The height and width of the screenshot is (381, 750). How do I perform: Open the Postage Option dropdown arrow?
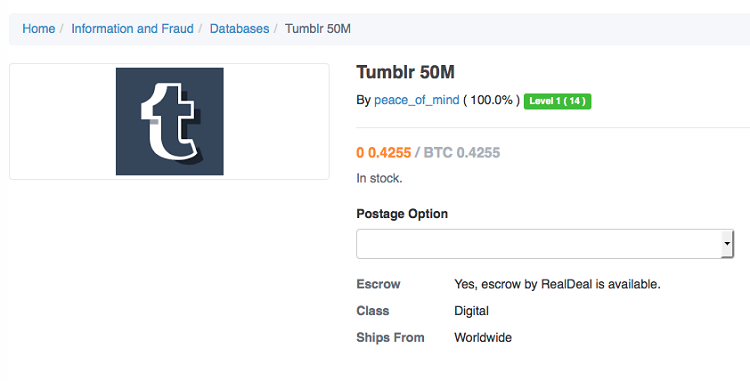point(727,244)
